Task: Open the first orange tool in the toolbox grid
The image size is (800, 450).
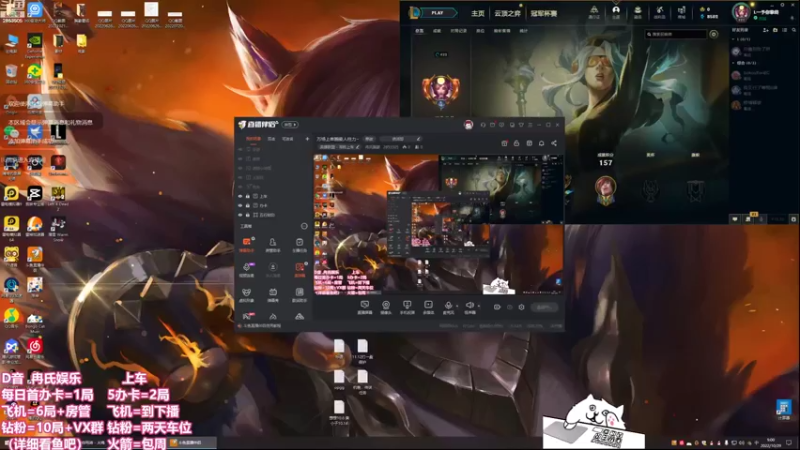Action: [x=246, y=244]
